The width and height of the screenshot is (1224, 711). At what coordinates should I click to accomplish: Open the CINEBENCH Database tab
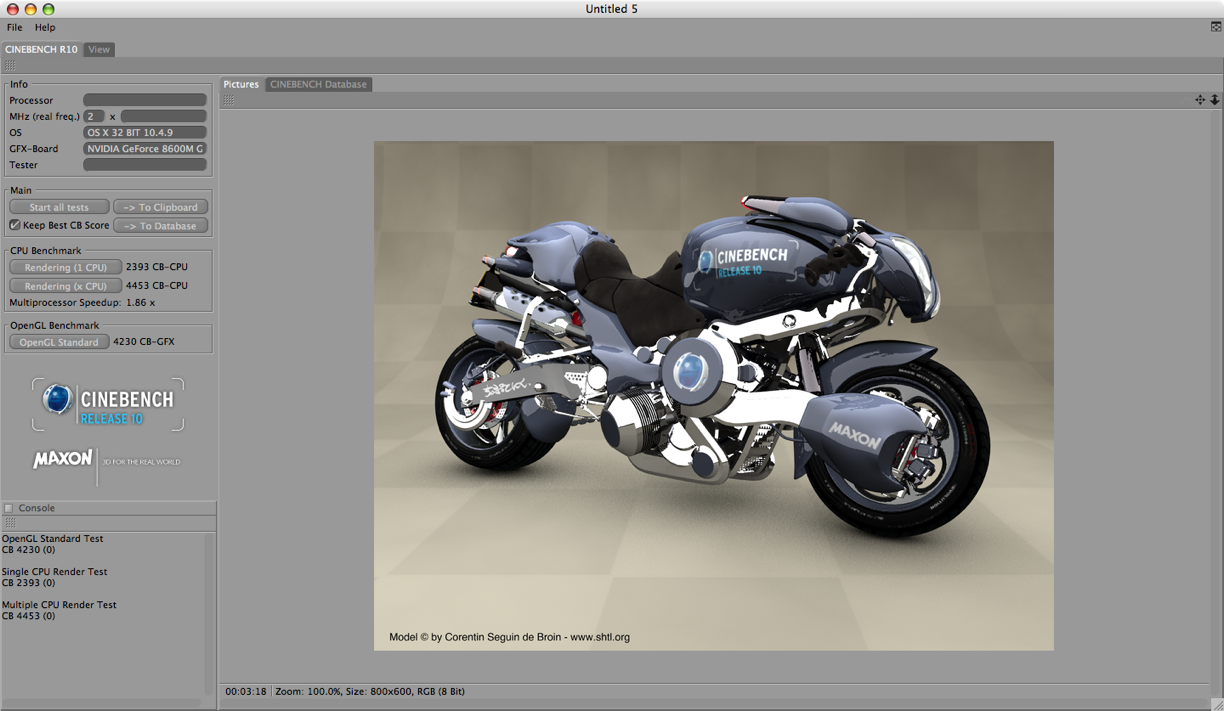pos(319,84)
